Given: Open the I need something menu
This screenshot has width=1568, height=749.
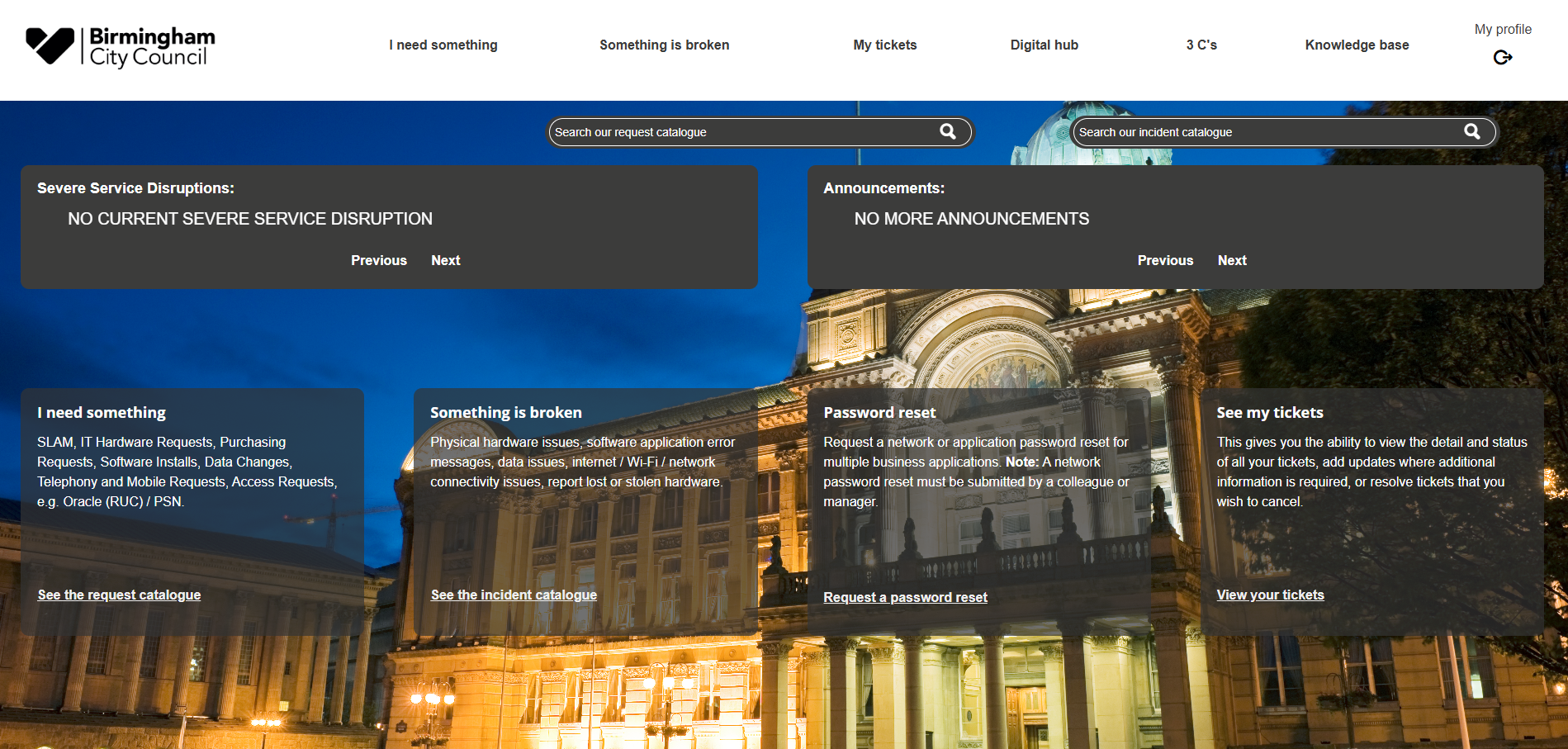Looking at the screenshot, I should coord(443,45).
